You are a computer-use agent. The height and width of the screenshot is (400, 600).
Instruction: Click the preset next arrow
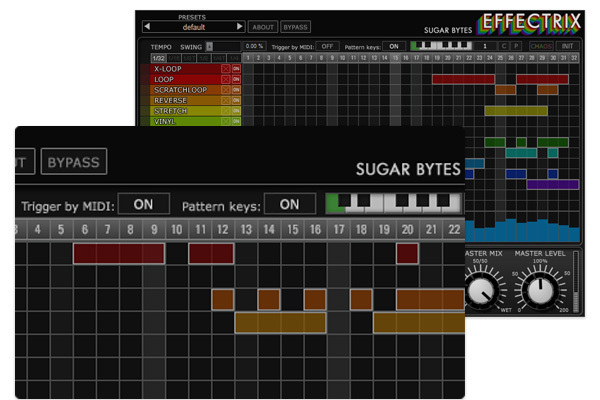239,26
